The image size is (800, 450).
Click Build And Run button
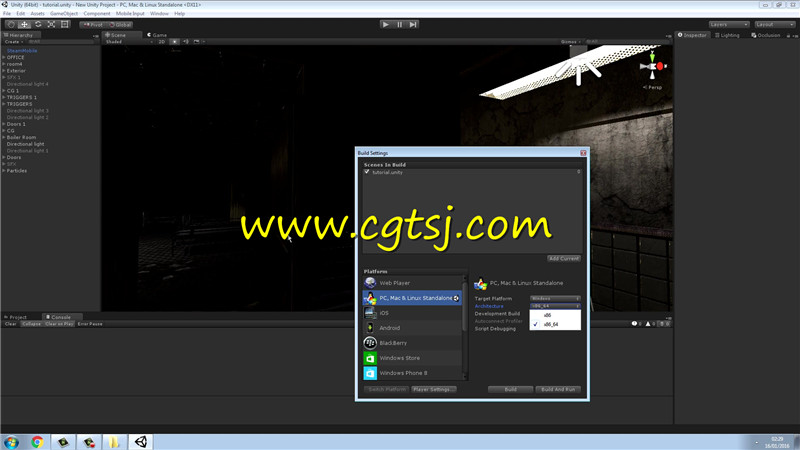[558, 389]
